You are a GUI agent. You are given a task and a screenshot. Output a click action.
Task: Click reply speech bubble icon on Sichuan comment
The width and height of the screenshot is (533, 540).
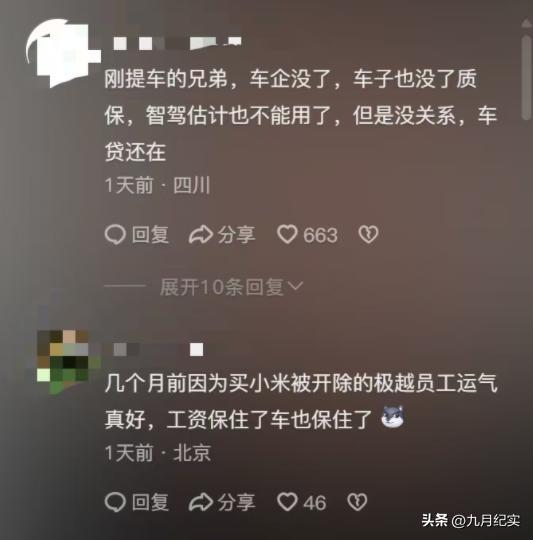click(x=115, y=235)
